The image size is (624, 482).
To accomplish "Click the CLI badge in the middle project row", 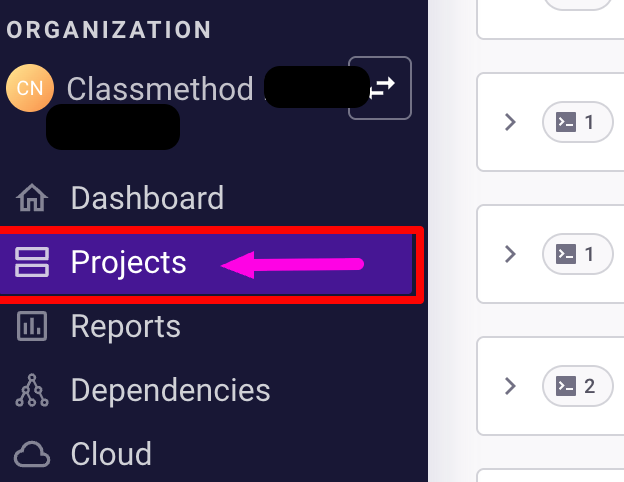I will coord(577,254).
